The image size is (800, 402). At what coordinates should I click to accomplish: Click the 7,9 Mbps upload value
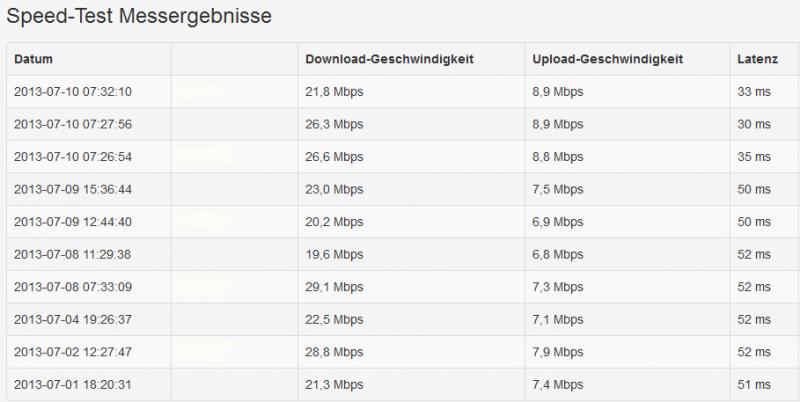point(558,352)
